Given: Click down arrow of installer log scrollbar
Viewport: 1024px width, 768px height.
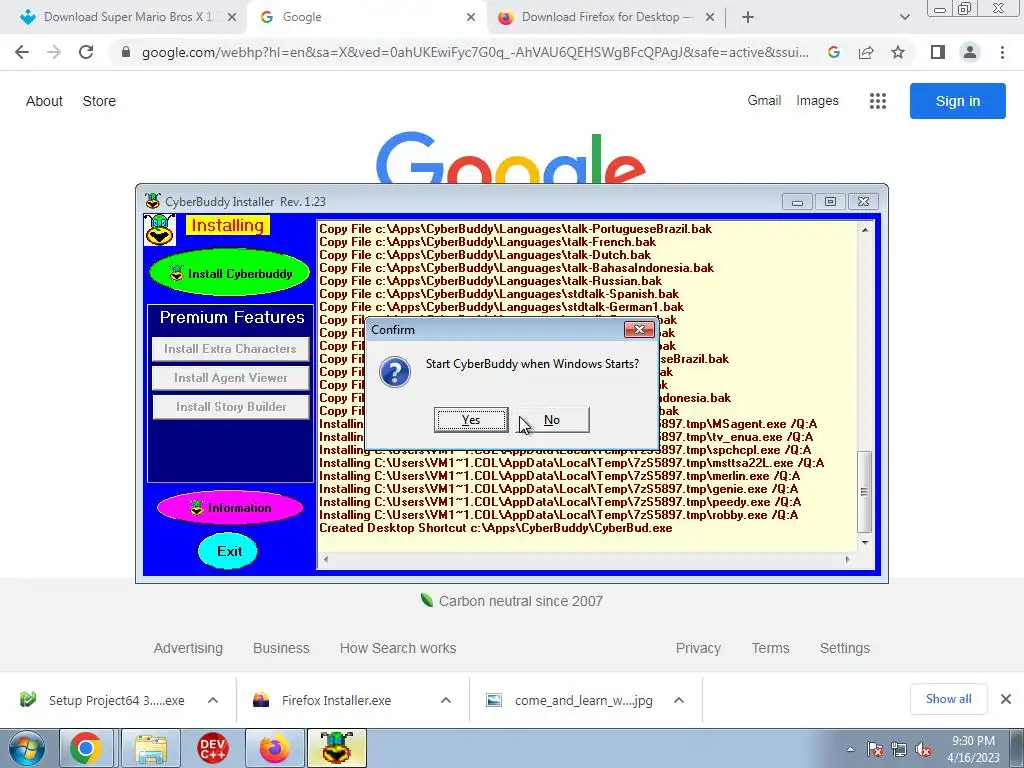Looking at the screenshot, I should pos(865,543).
